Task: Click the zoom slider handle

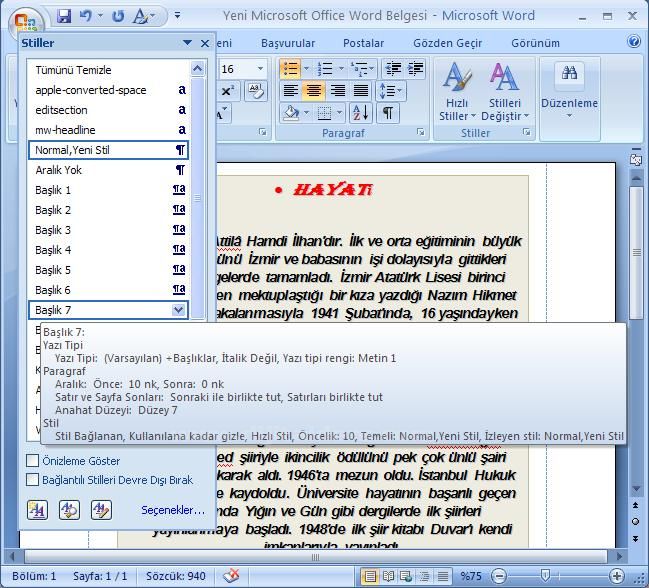Action: pyautogui.click(x=546, y=575)
